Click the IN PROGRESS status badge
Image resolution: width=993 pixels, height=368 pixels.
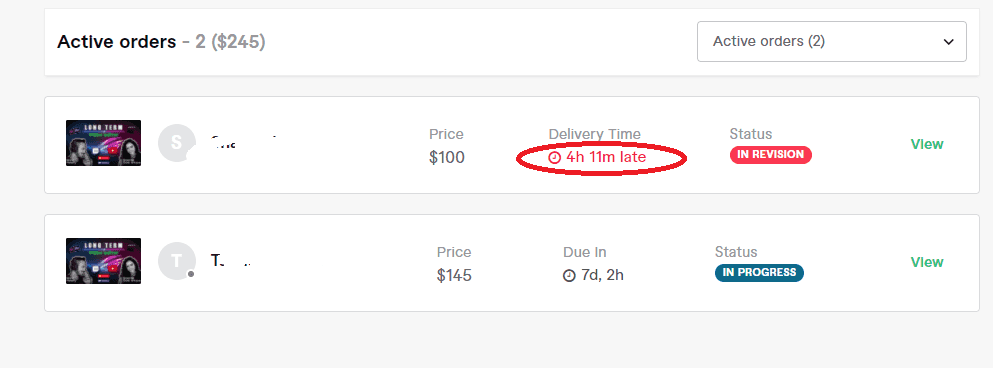tap(759, 273)
